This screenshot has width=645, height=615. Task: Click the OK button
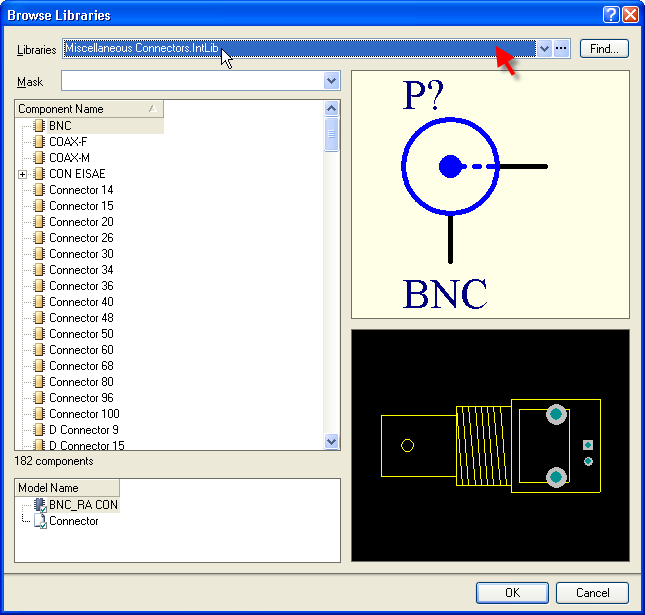point(512,592)
